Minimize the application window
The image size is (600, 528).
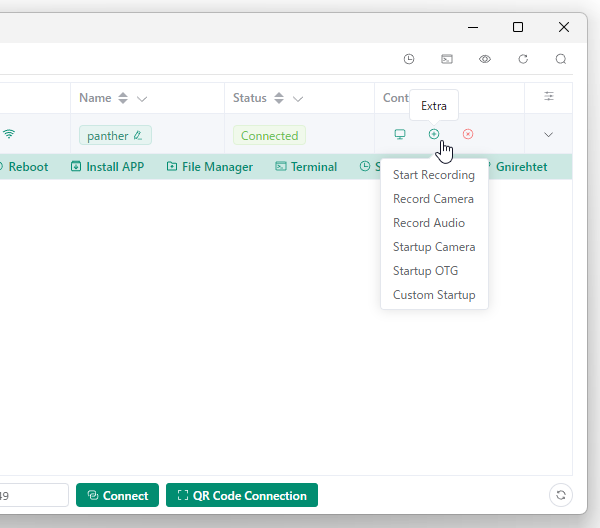click(x=473, y=27)
